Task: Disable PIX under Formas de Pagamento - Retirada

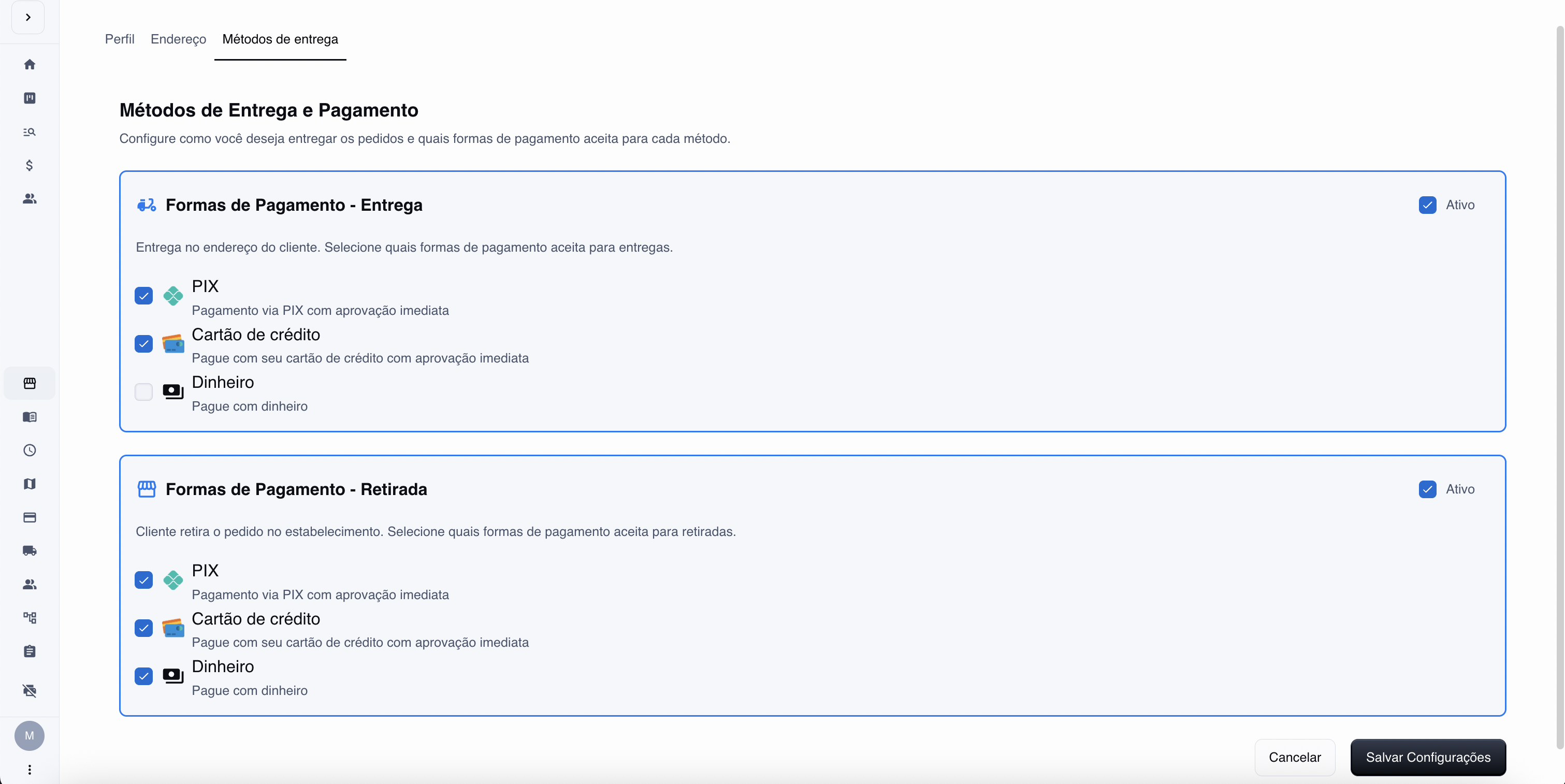Action: (x=143, y=580)
